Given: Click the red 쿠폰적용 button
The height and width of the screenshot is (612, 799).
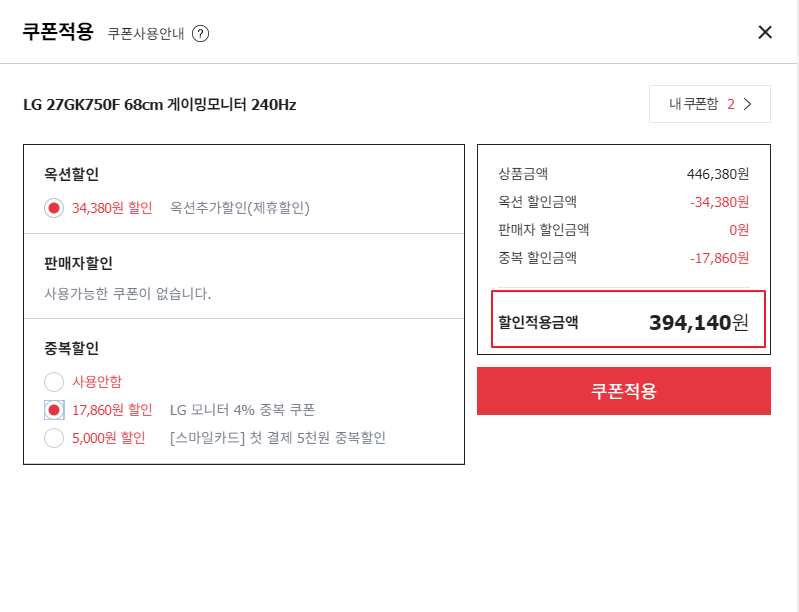Looking at the screenshot, I should 624,391.
